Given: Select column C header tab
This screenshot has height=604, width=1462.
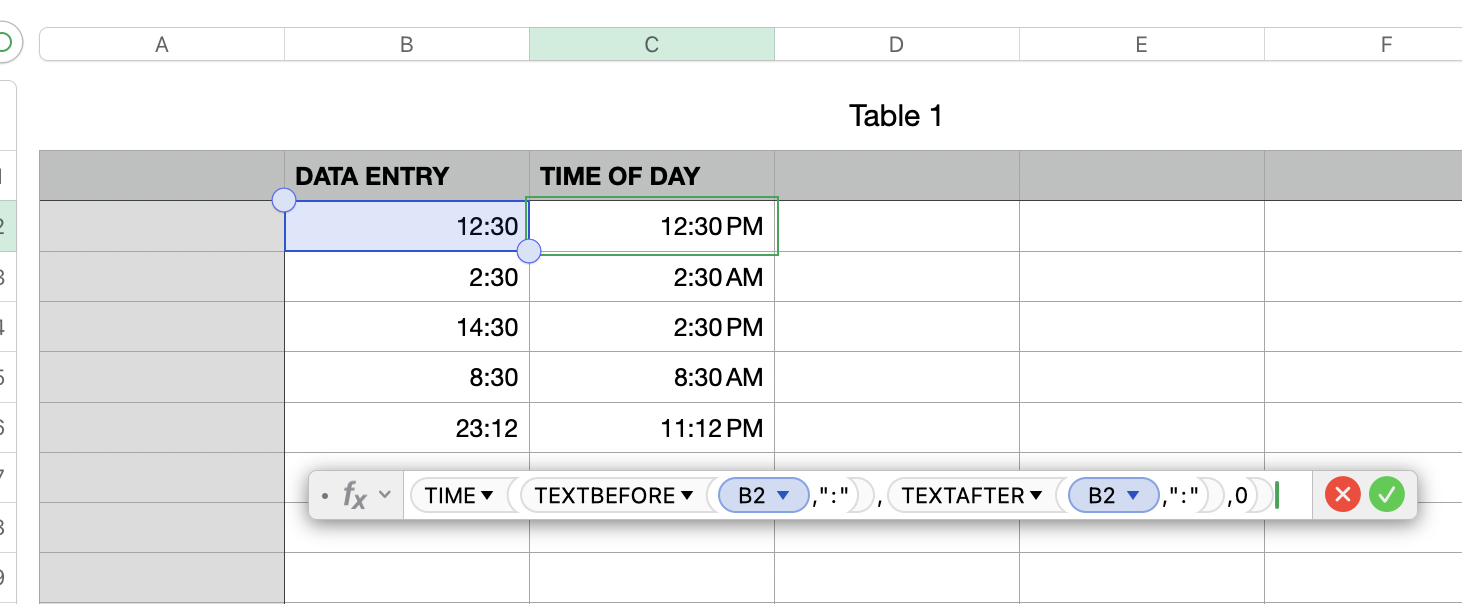Looking at the screenshot, I should pyautogui.click(x=652, y=44).
